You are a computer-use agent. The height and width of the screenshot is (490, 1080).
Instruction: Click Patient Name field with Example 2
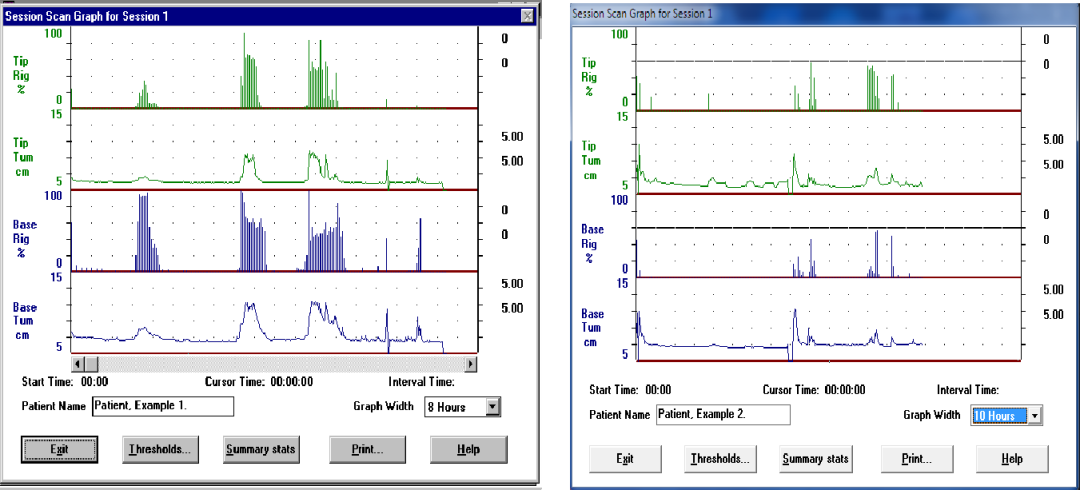723,414
